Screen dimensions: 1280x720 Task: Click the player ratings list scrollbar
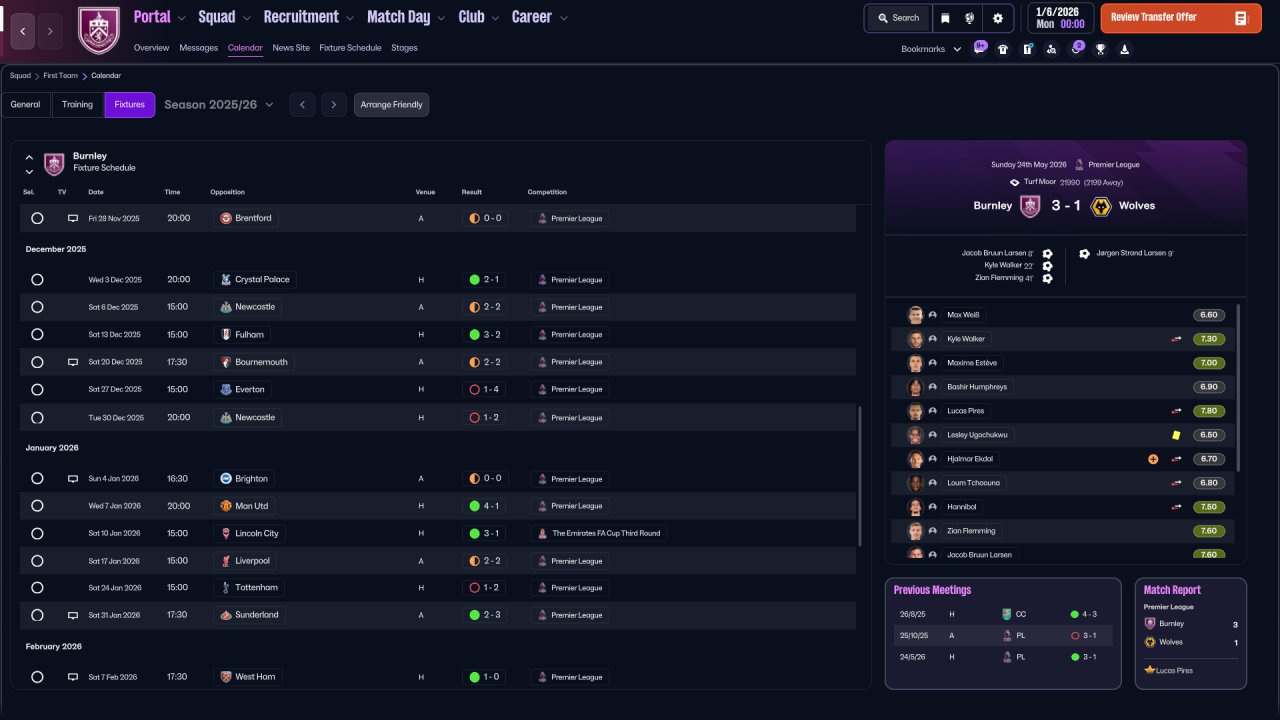pos(1238,388)
